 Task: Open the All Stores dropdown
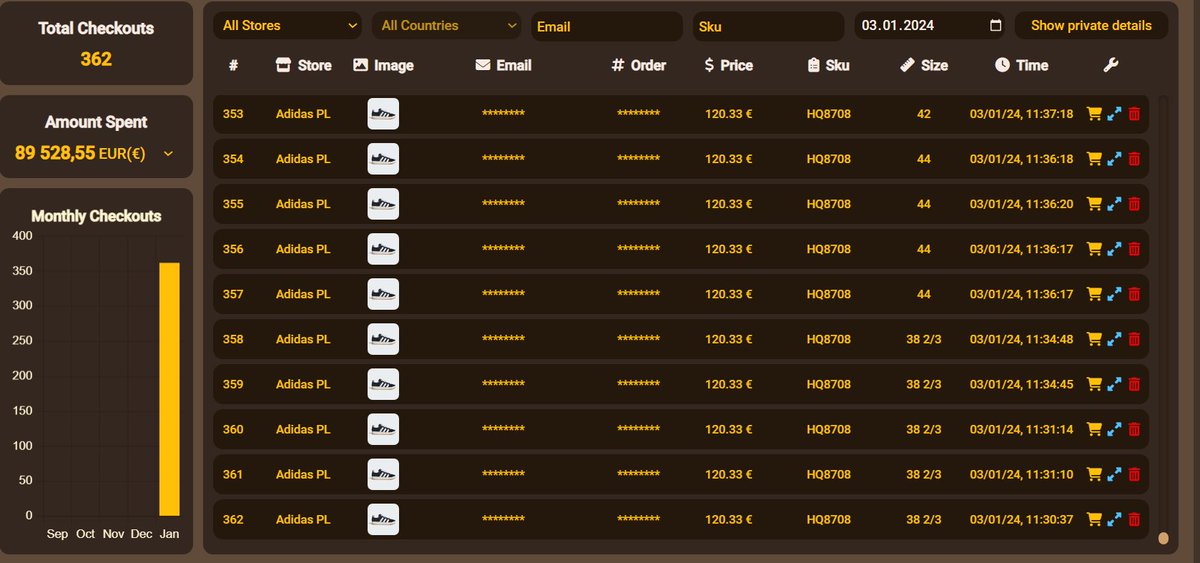[287, 25]
